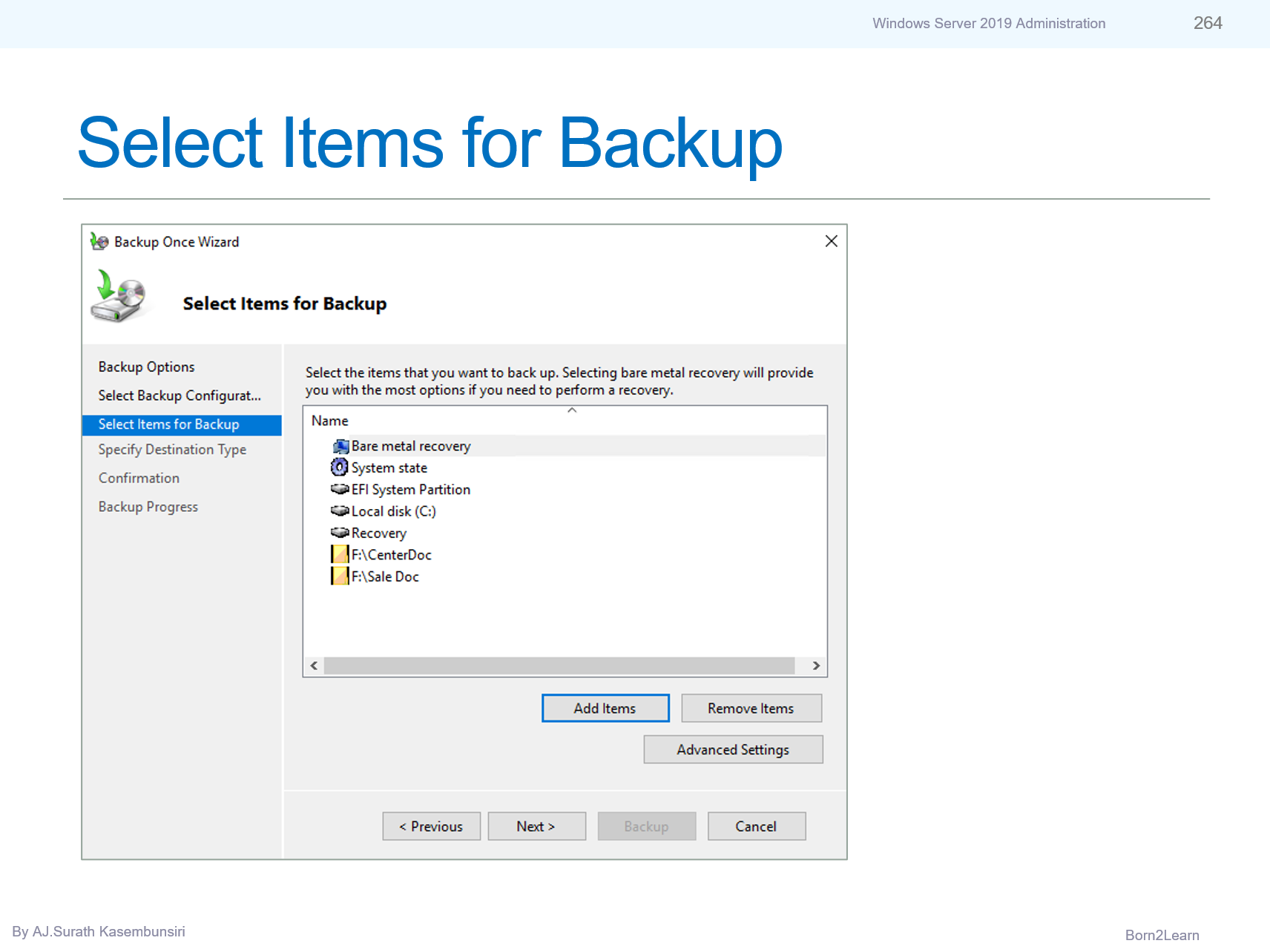Image resolution: width=1270 pixels, height=952 pixels.
Task: Open the Specify Destination Type step
Action: coord(172,449)
